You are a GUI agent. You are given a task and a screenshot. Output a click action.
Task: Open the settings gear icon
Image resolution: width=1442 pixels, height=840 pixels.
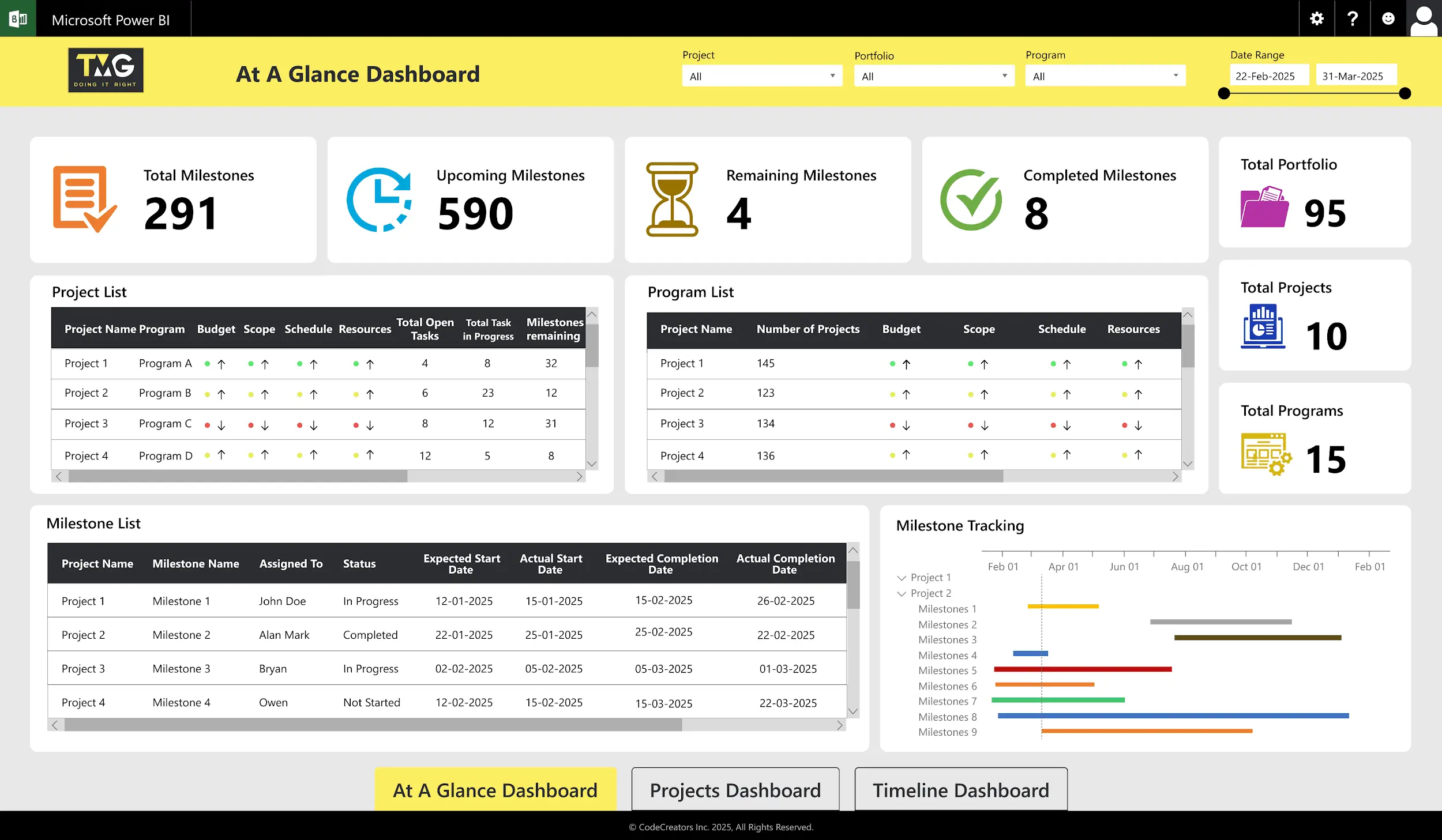click(x=1316, y=18)
